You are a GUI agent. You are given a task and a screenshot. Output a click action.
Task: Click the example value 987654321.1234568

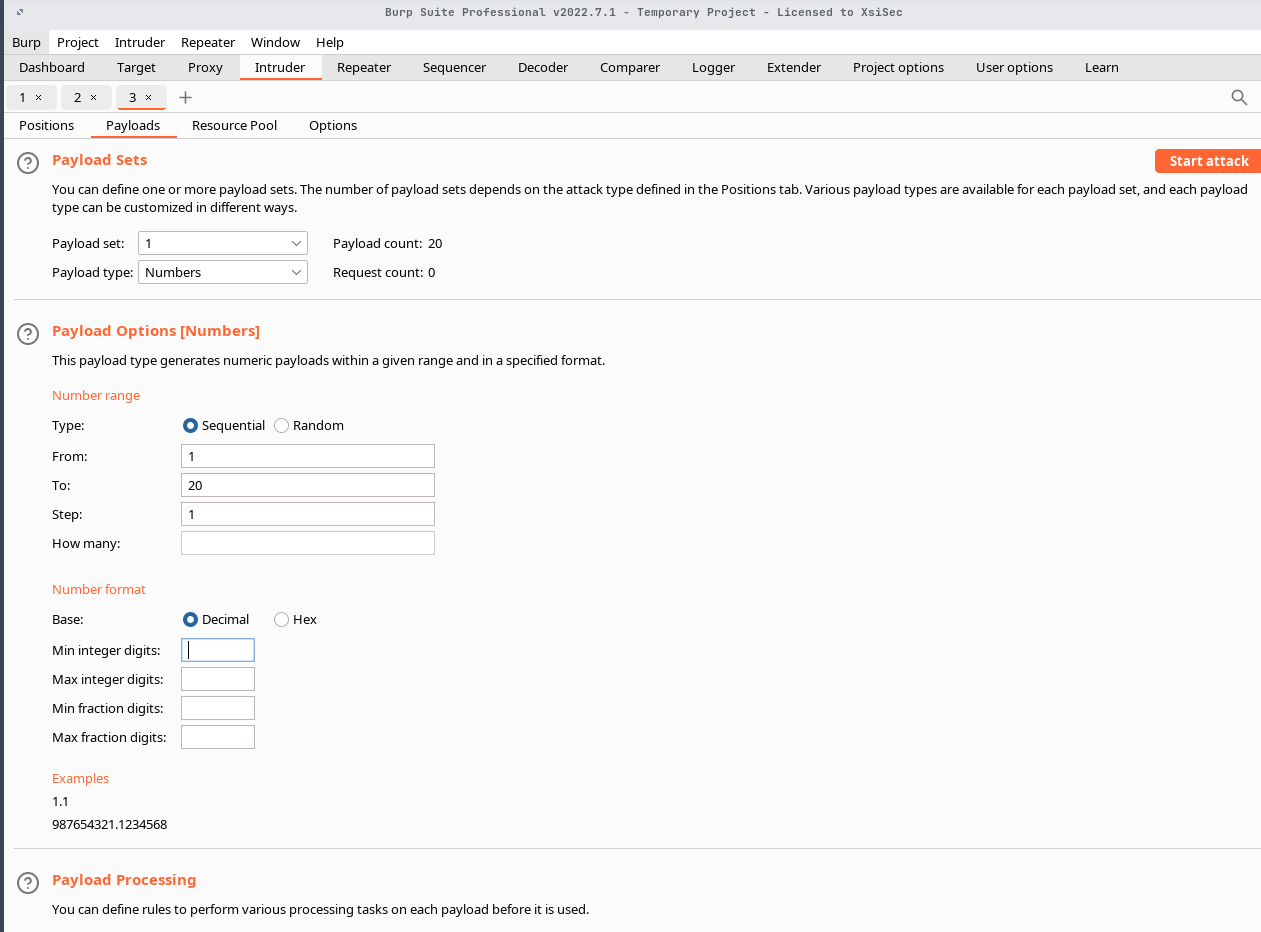point(109,825)
